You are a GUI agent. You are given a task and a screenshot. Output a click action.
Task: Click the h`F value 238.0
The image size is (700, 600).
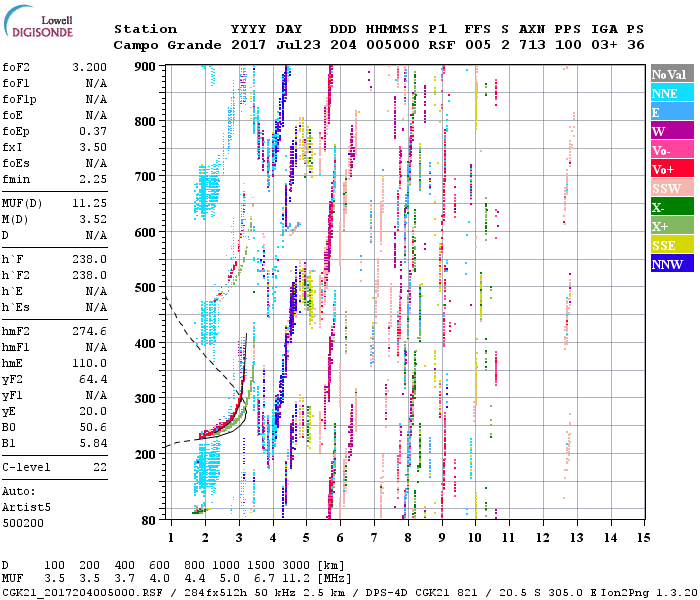coord(89,259)
